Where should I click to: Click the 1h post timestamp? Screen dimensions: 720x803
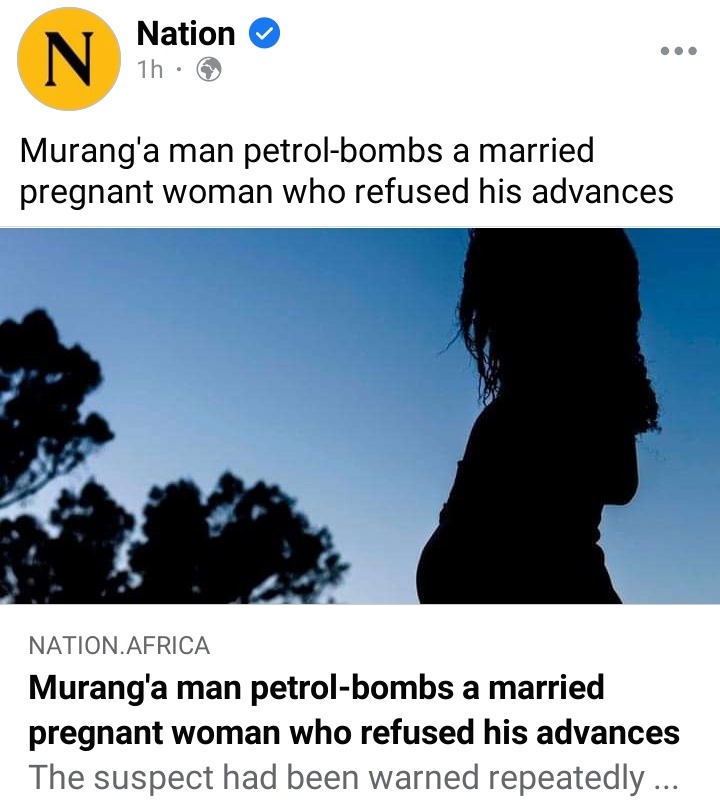[x=150, y=70]
